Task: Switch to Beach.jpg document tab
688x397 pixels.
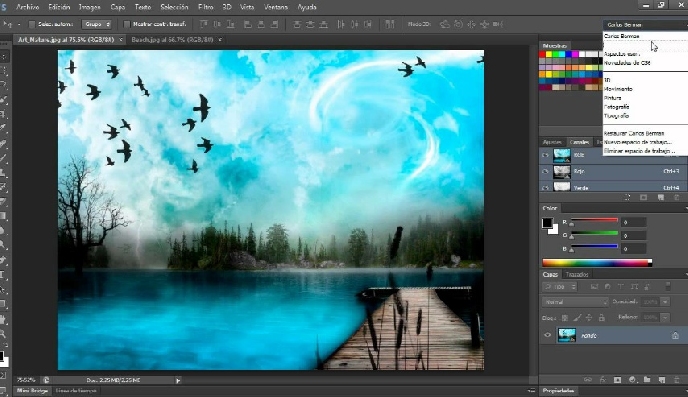Action: click(x=172, y=39)
